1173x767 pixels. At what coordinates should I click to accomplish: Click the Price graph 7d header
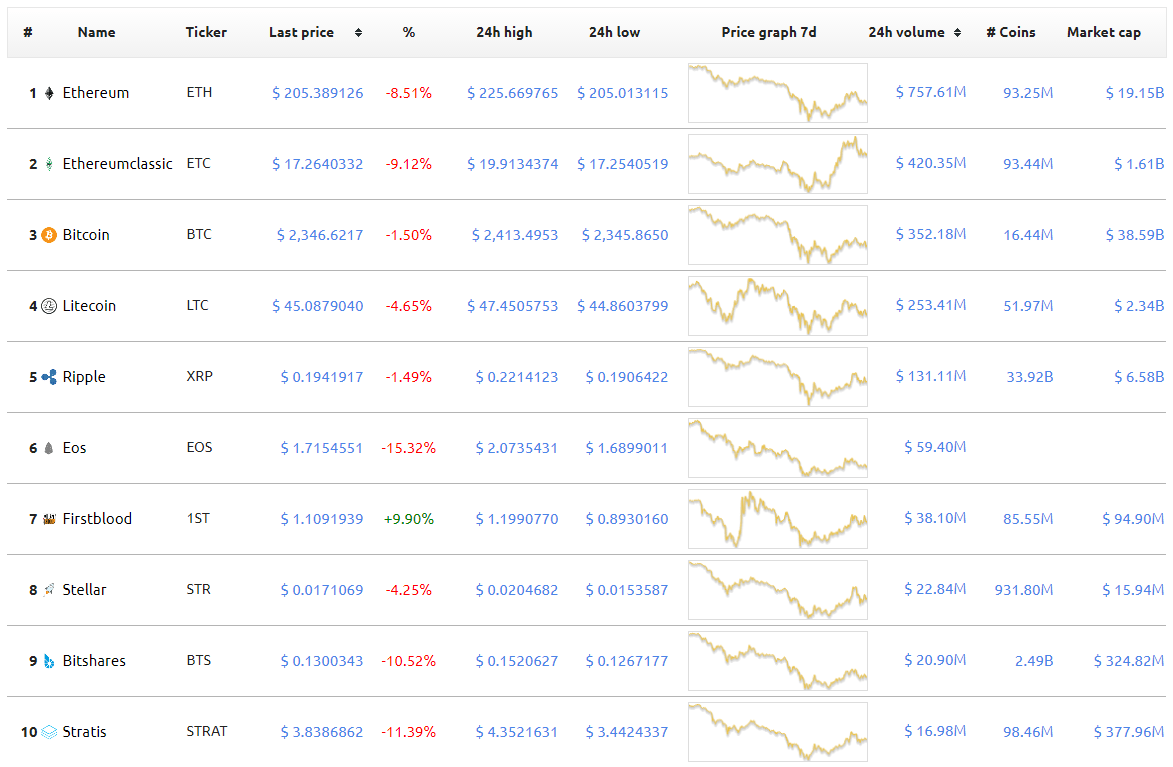(769, 32)
